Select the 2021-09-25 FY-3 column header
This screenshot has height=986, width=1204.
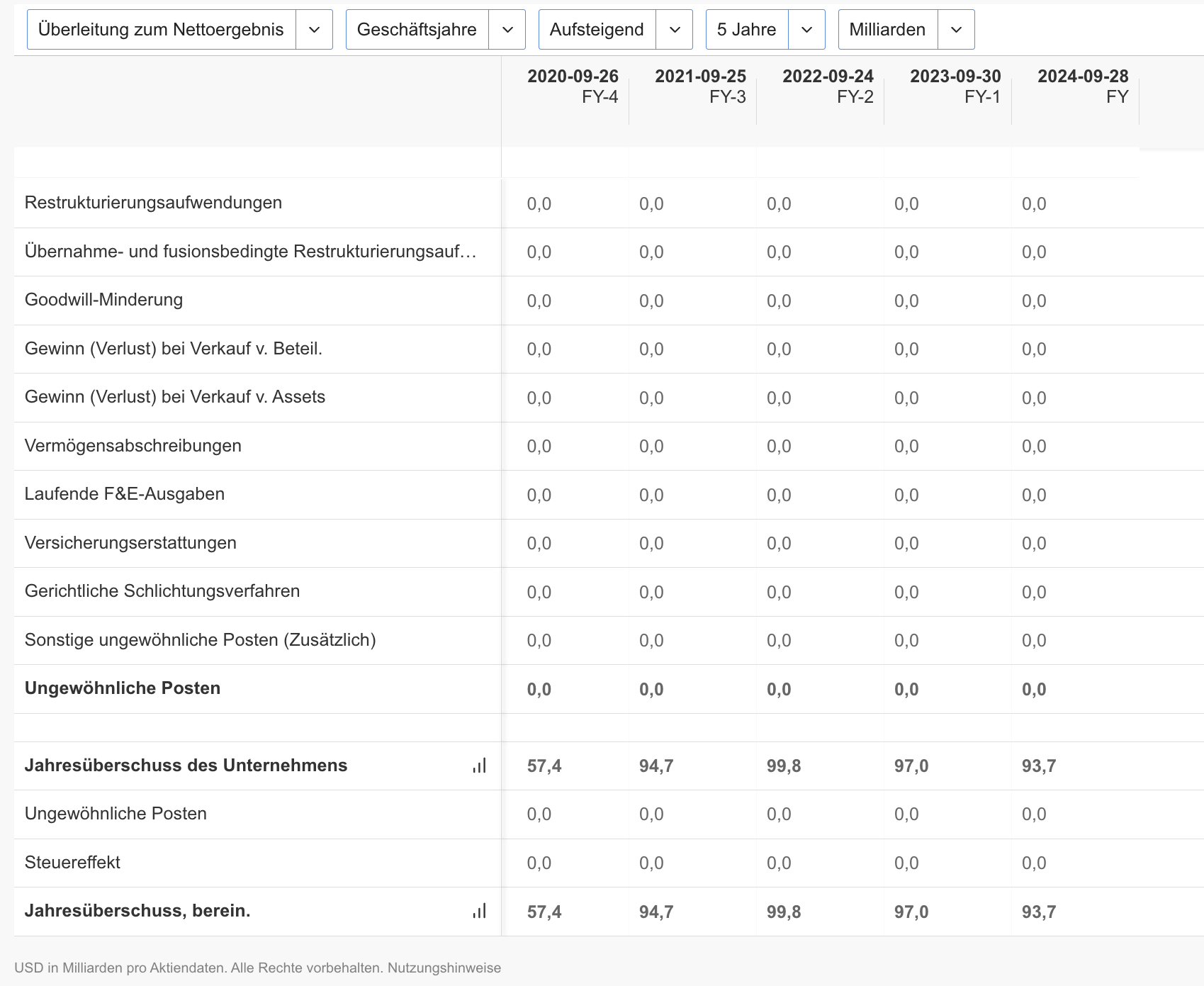pyautogui.click(x=700, y=86)
